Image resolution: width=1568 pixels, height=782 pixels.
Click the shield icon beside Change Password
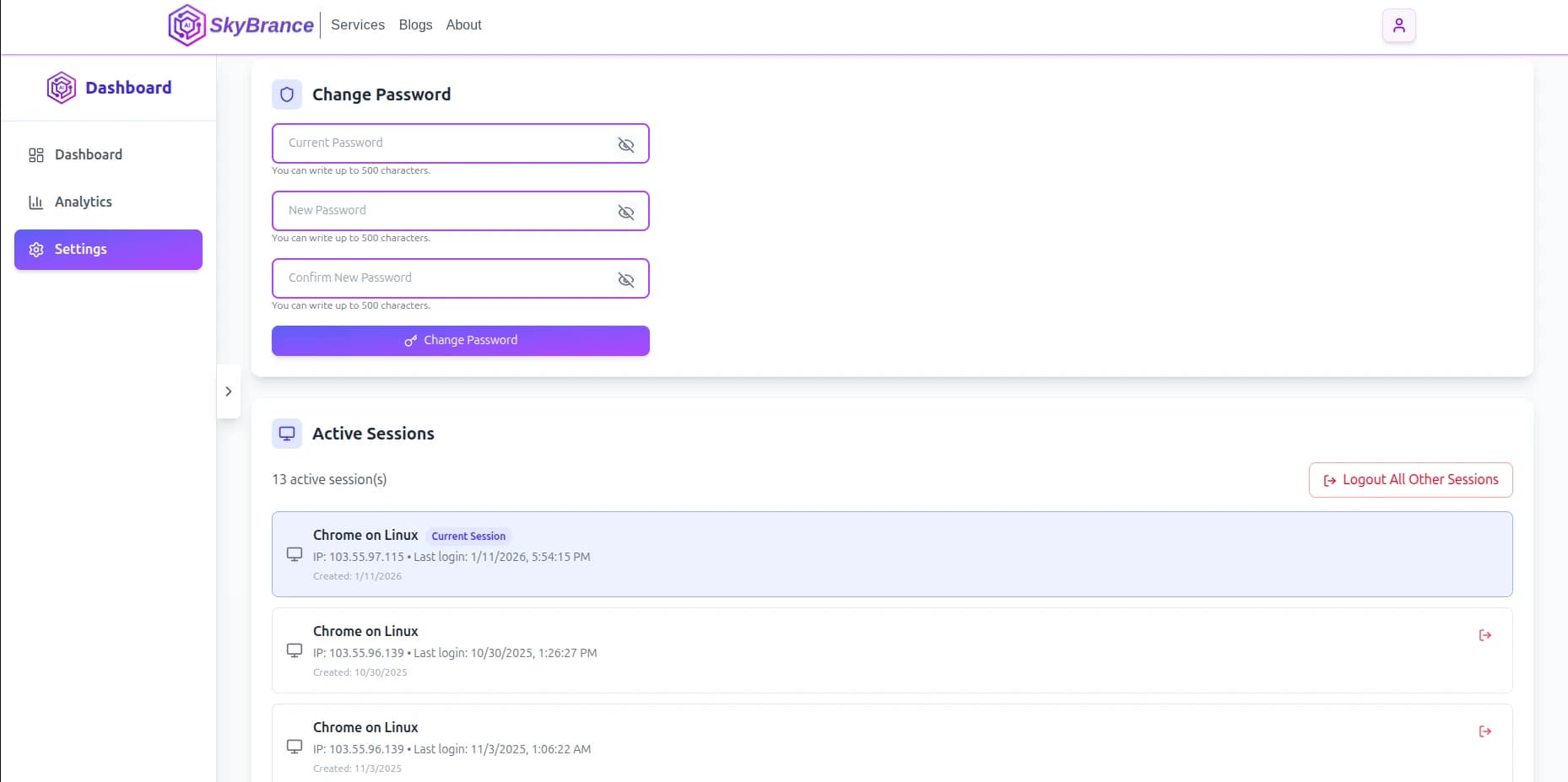[287, 94]
